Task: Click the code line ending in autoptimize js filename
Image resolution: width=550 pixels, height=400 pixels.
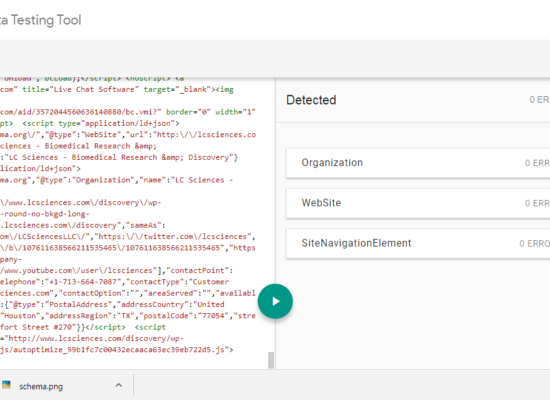Action: tap(116, 349)
